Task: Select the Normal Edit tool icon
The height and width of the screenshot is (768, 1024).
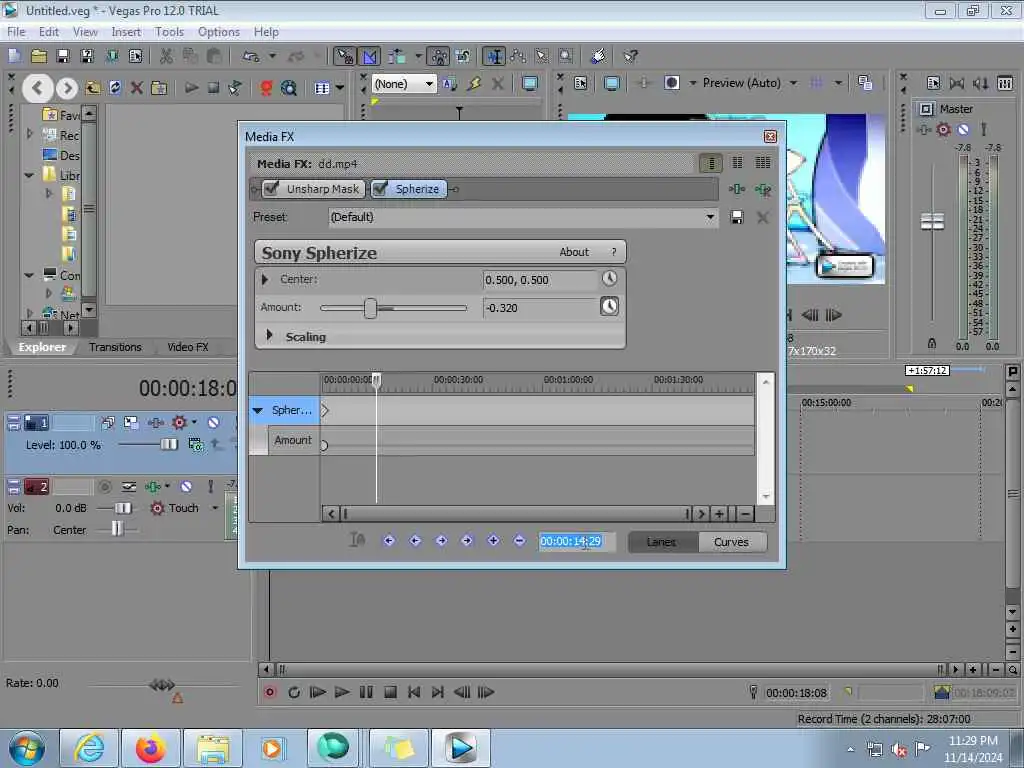Action: click(494, 56)
